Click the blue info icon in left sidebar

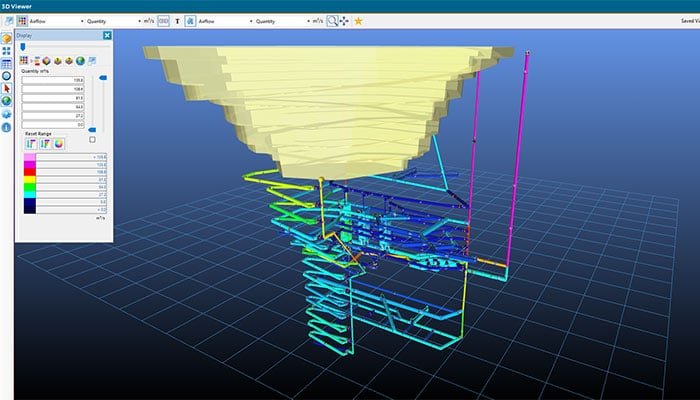(6, 127)
